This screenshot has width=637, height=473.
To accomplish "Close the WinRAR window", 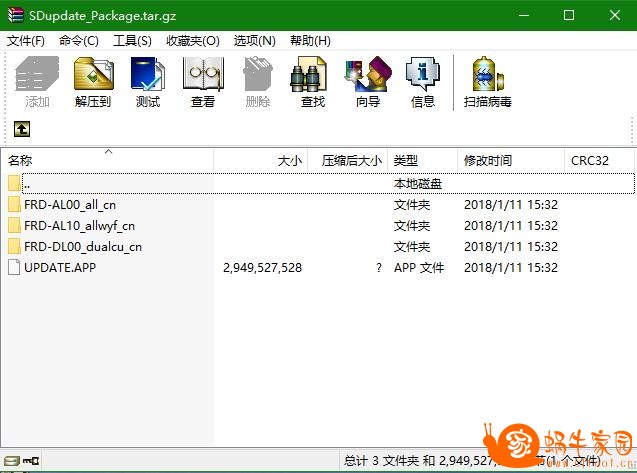I will click(x=615, y=15).
